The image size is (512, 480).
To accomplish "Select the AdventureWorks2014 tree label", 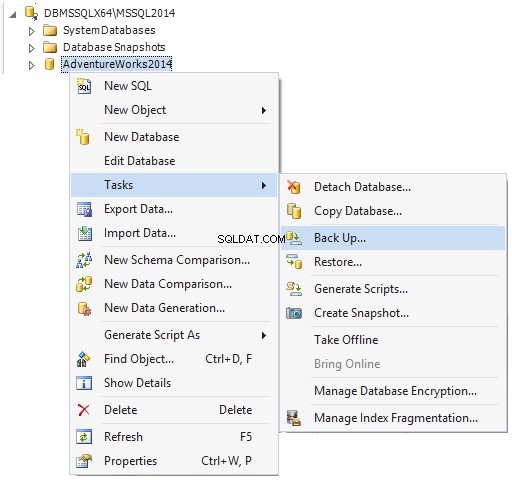I will (117, 64).
